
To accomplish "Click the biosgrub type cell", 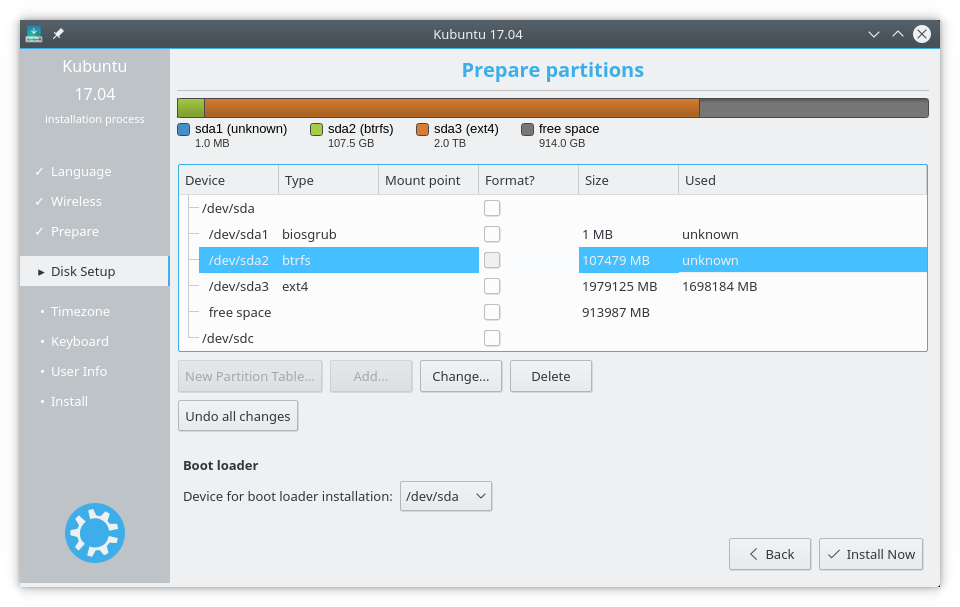I will tap(309, 234).
